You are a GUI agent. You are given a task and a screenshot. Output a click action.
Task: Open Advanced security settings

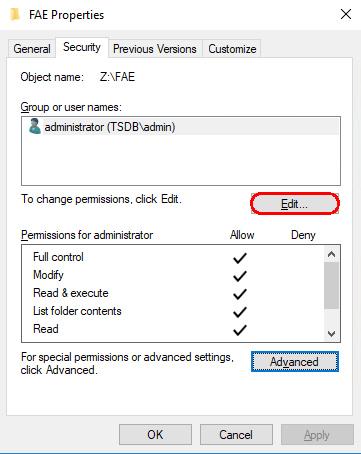(295, 362)
